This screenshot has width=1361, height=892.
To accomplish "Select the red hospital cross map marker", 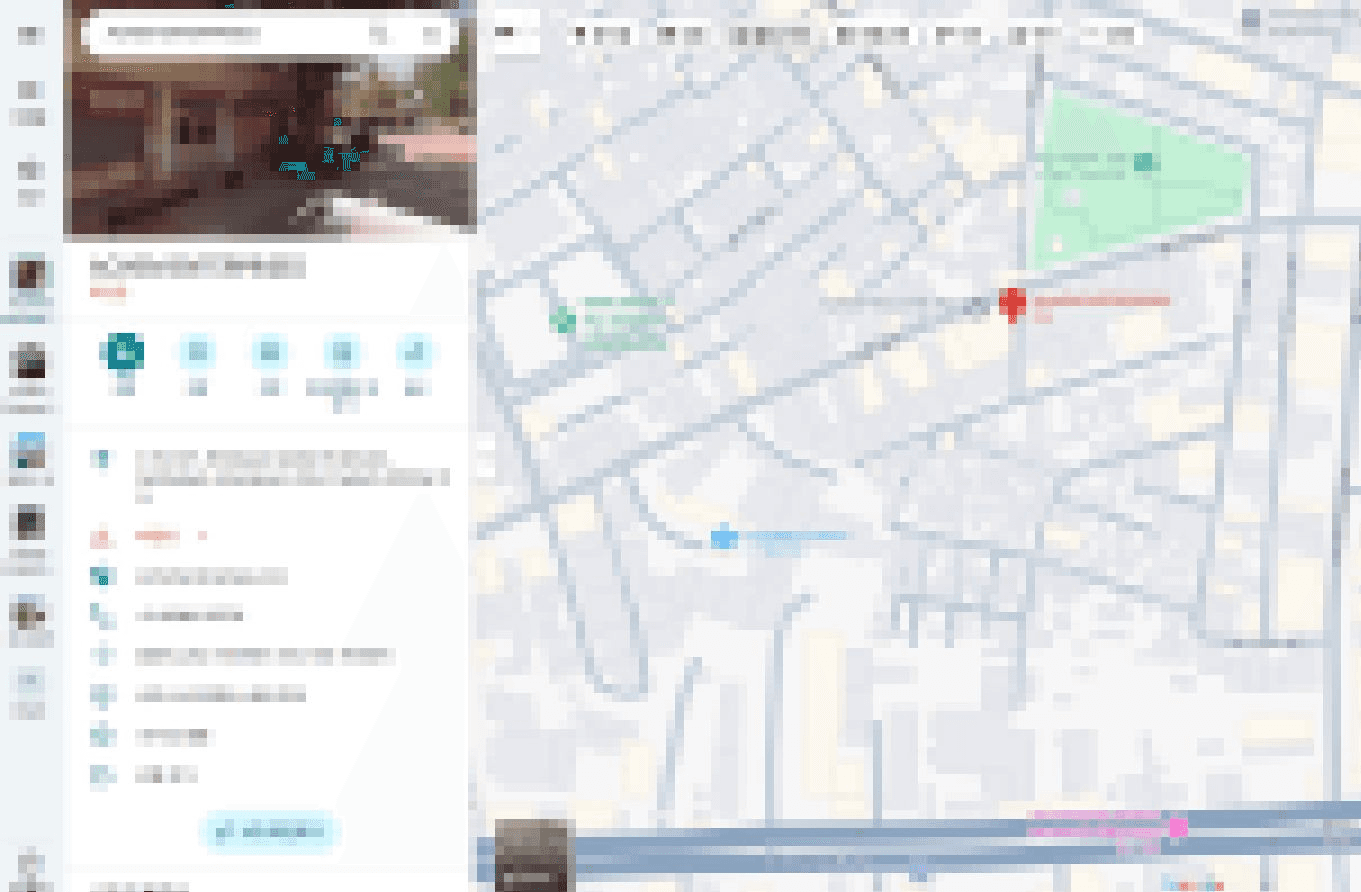I will [x=1013, y=303].
